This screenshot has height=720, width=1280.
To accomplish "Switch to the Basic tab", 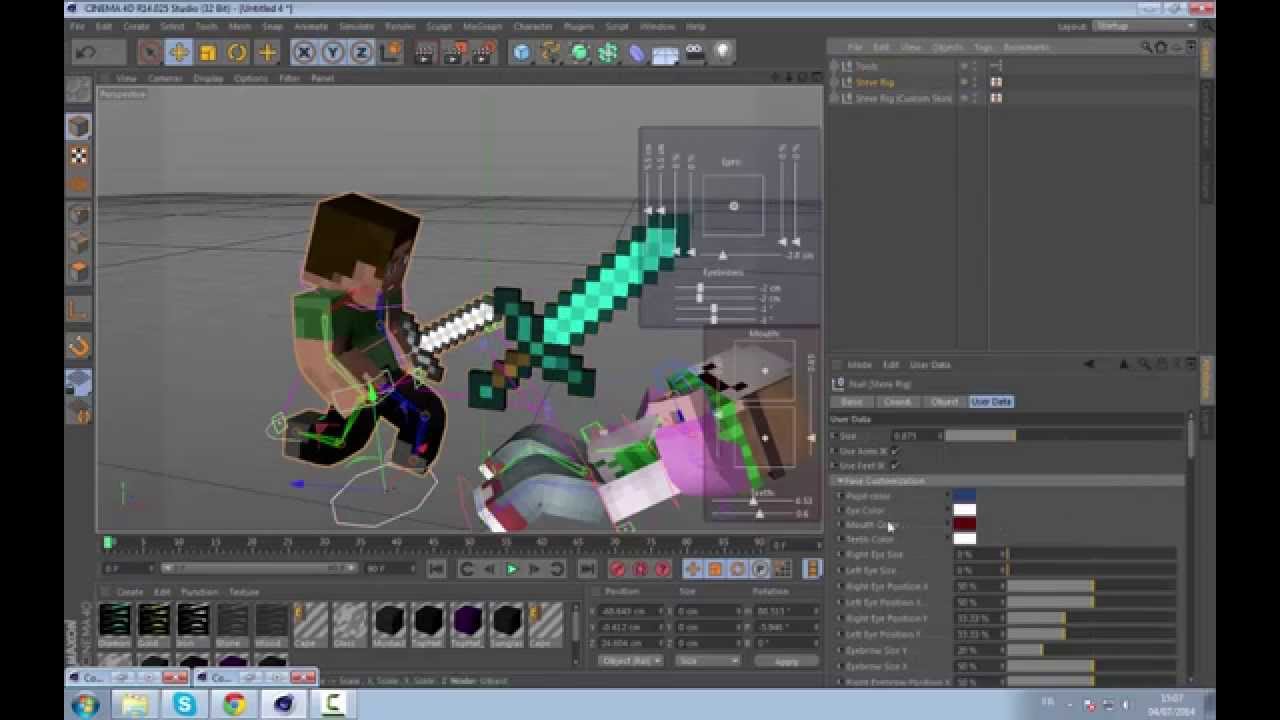I will [852, 402].
